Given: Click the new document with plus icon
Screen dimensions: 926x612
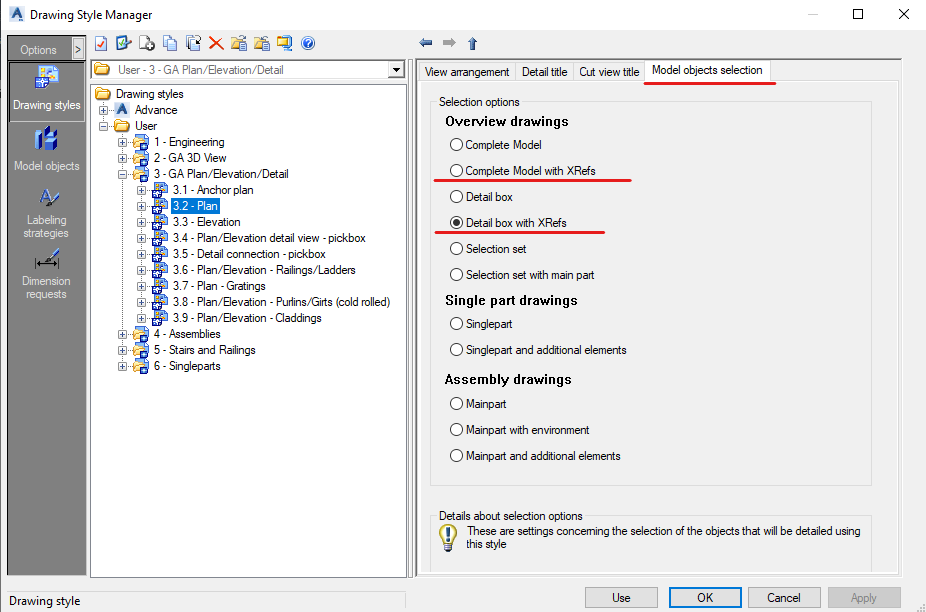Looking at the screenshot, I should [x=146, y=43].
